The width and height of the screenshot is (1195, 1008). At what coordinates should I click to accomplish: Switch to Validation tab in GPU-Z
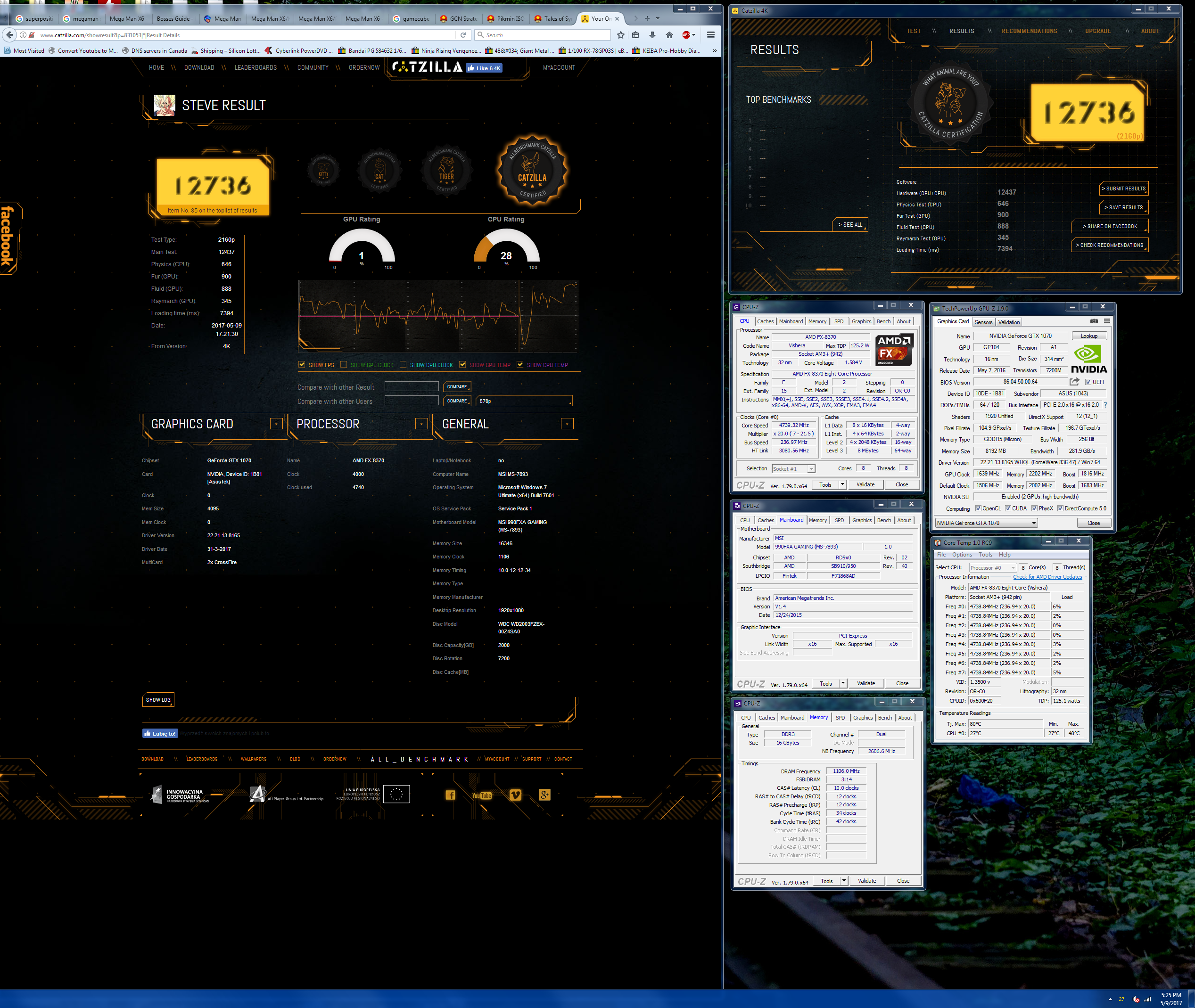pyautogui.click(x=1009, y=322)
